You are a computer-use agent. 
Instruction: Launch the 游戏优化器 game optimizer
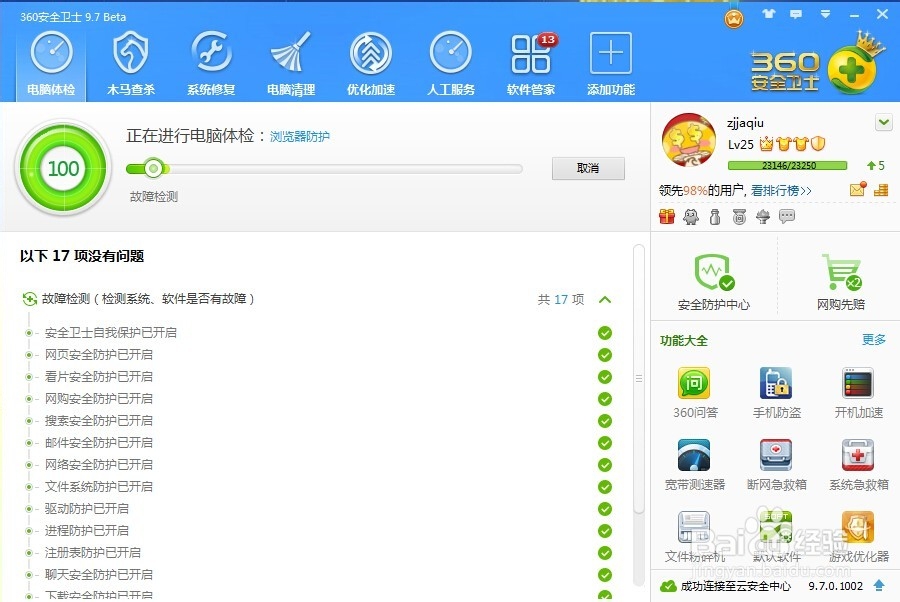pos(857,530)
